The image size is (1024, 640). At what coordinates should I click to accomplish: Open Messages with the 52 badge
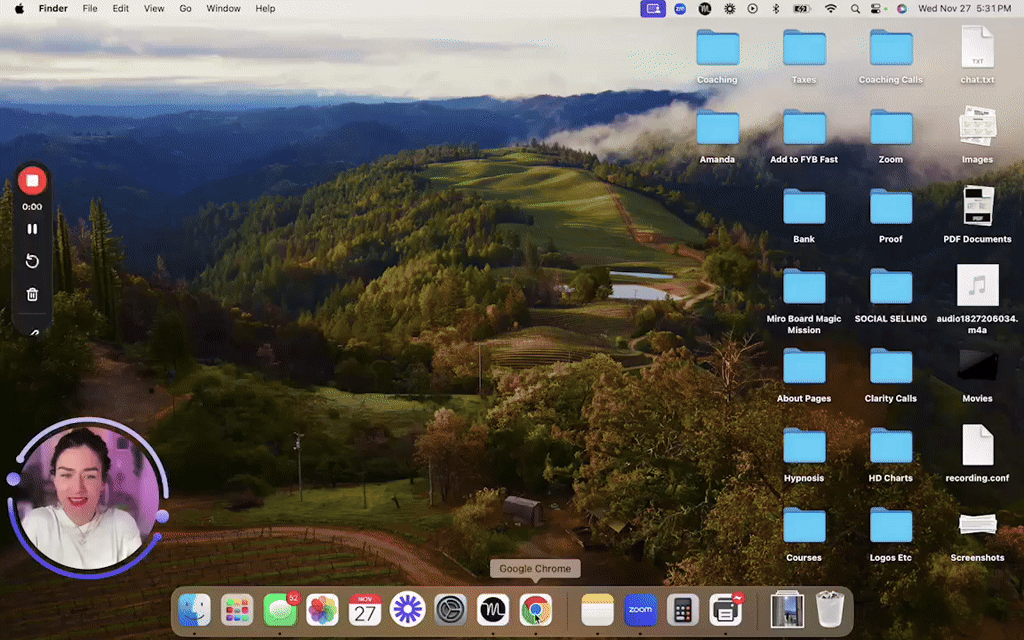[280, 609]
